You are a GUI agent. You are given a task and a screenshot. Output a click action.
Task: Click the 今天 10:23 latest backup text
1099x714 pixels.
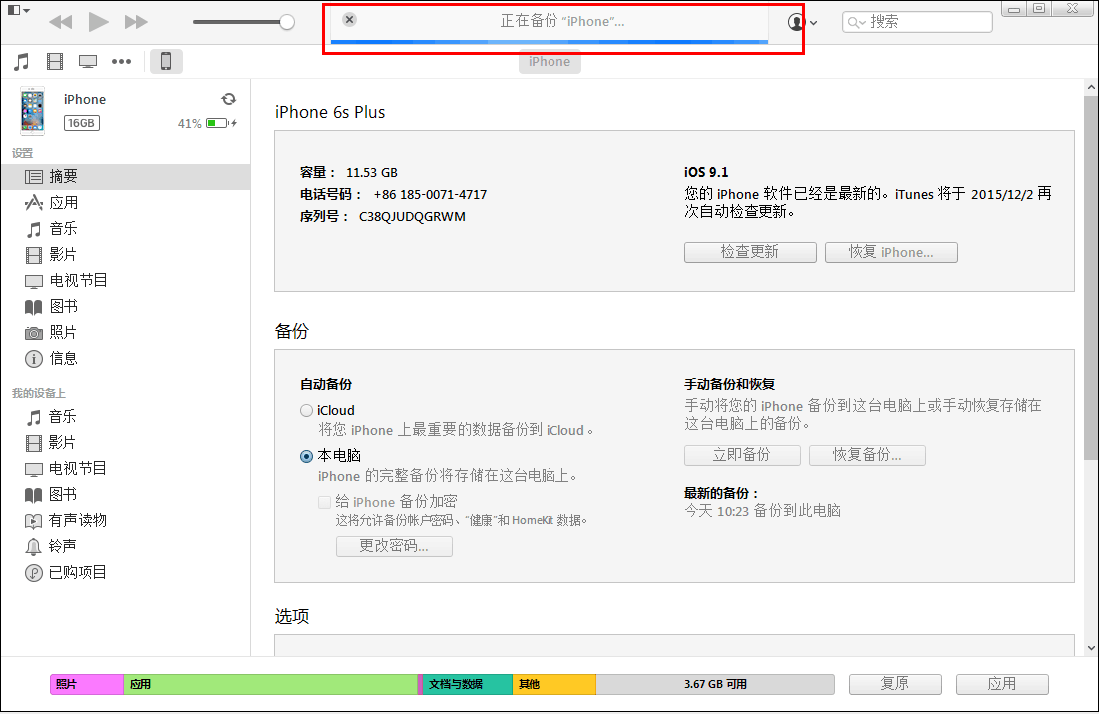pyautogui.click(x=763, y=511)
